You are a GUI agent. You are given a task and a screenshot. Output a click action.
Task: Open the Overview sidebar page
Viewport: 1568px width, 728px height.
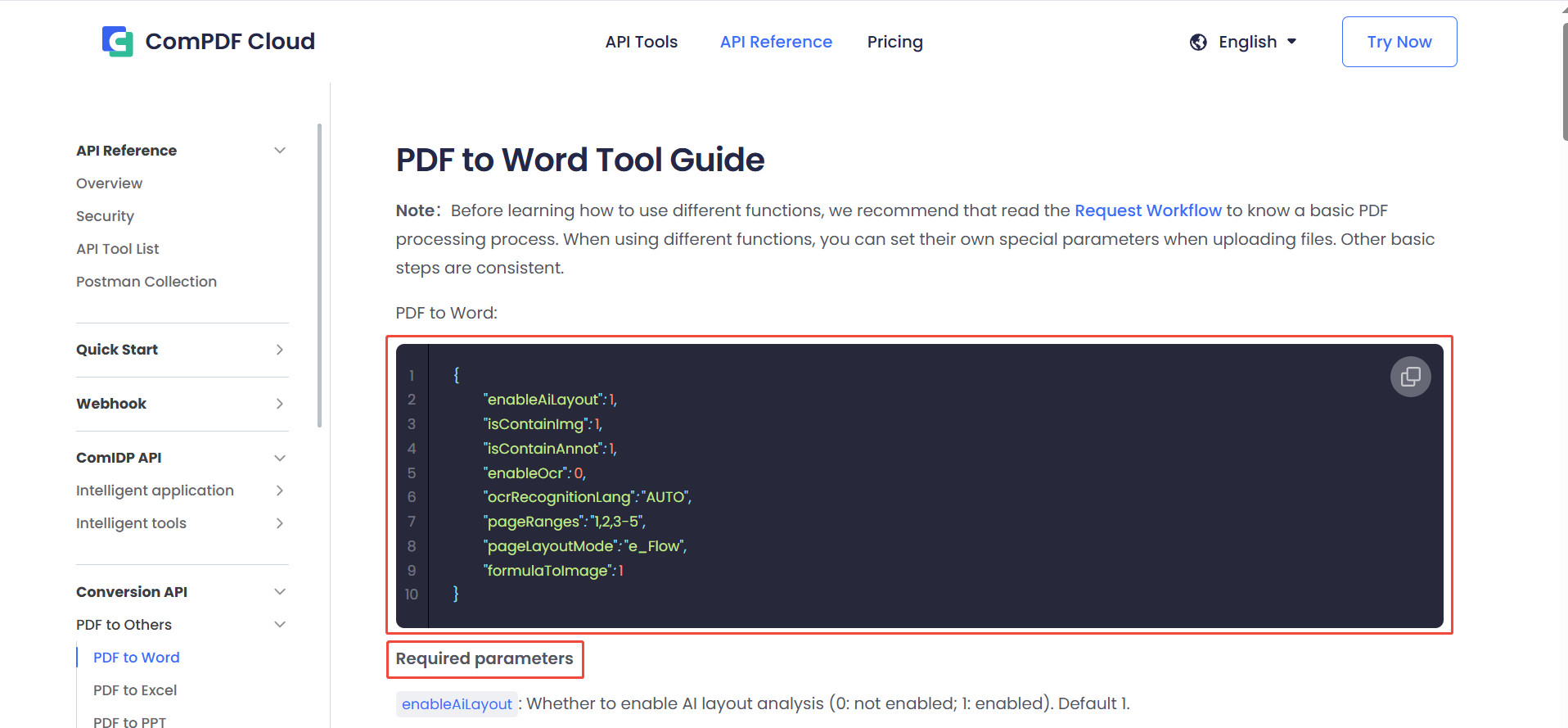[109, 183]
